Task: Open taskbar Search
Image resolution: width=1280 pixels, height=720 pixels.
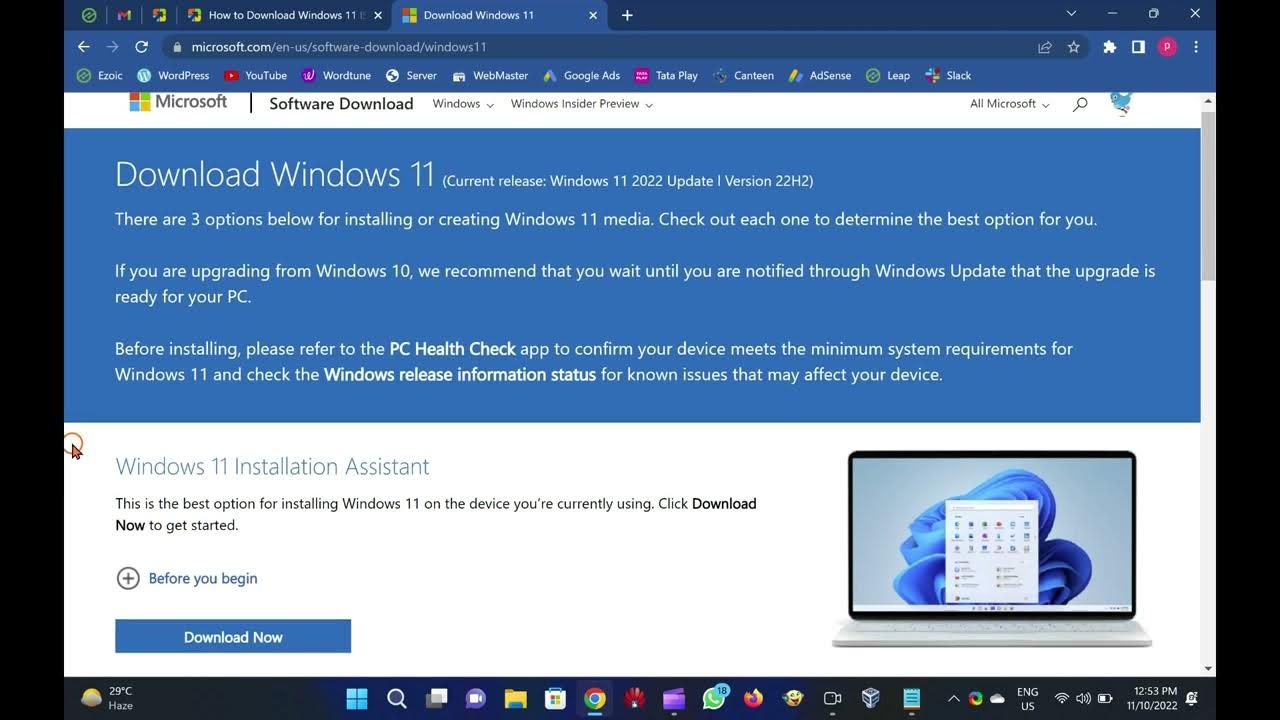Action: pyautogui.click(x=397, y=698)
